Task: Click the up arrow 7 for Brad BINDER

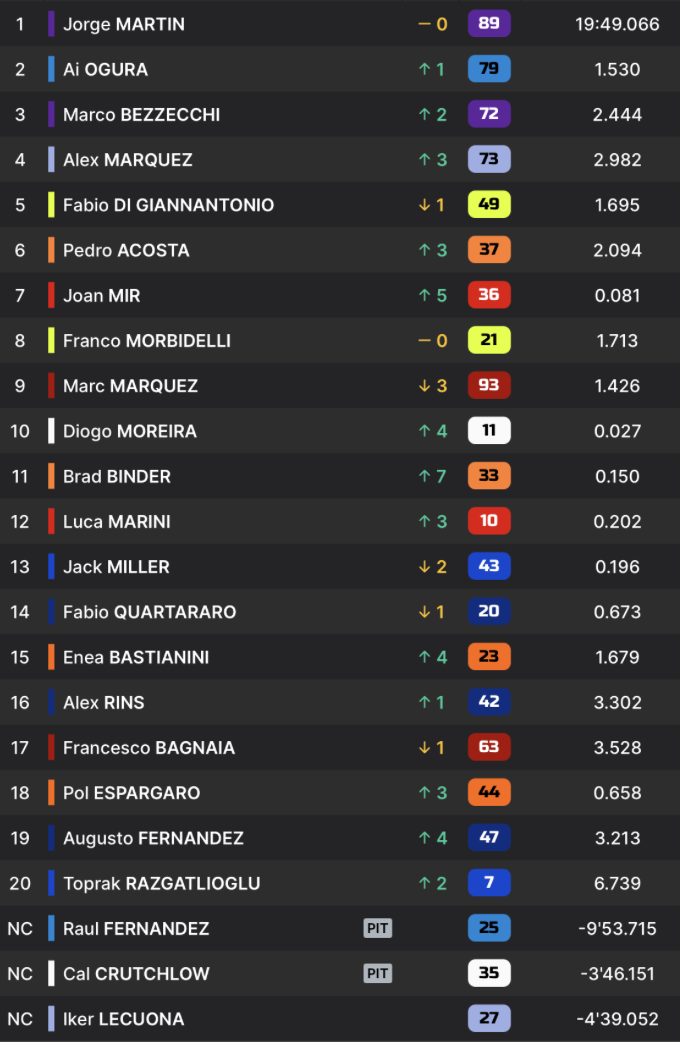Action: click(x=433, y=476)
